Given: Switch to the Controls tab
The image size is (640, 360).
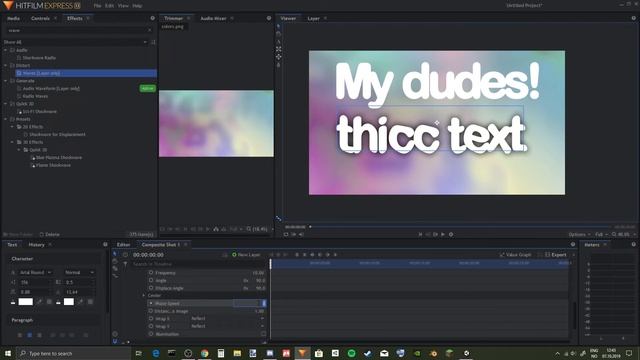Looking at the screenshot, I should coord(40,18).
